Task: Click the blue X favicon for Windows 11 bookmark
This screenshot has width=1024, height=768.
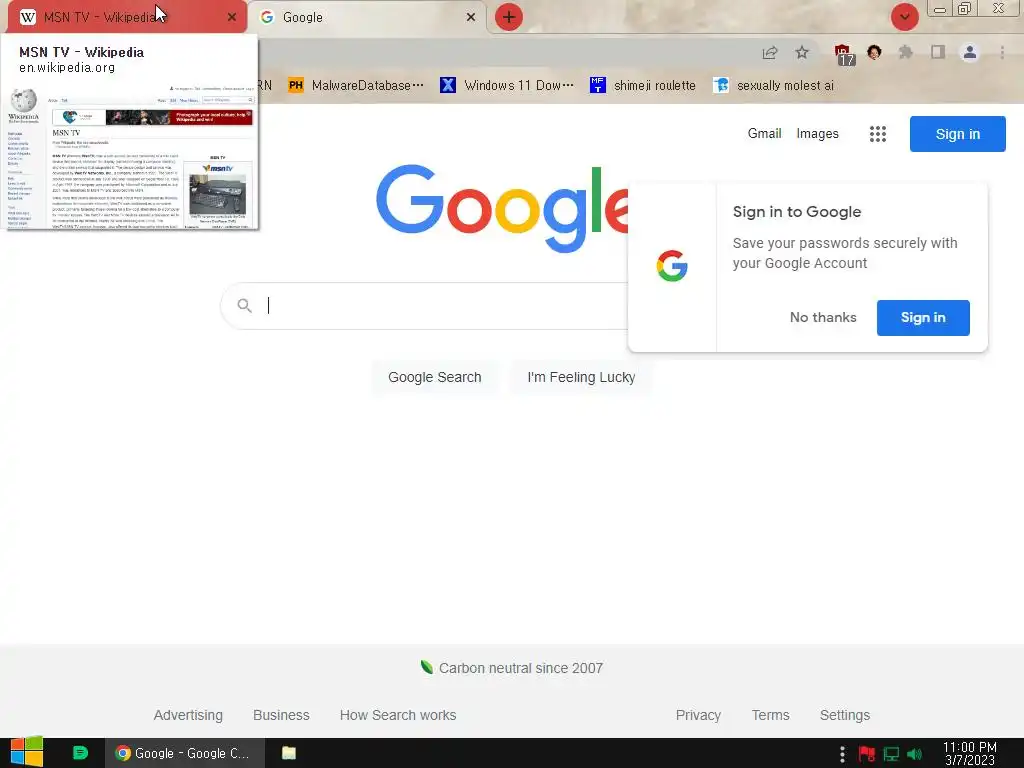Action: 448,86
